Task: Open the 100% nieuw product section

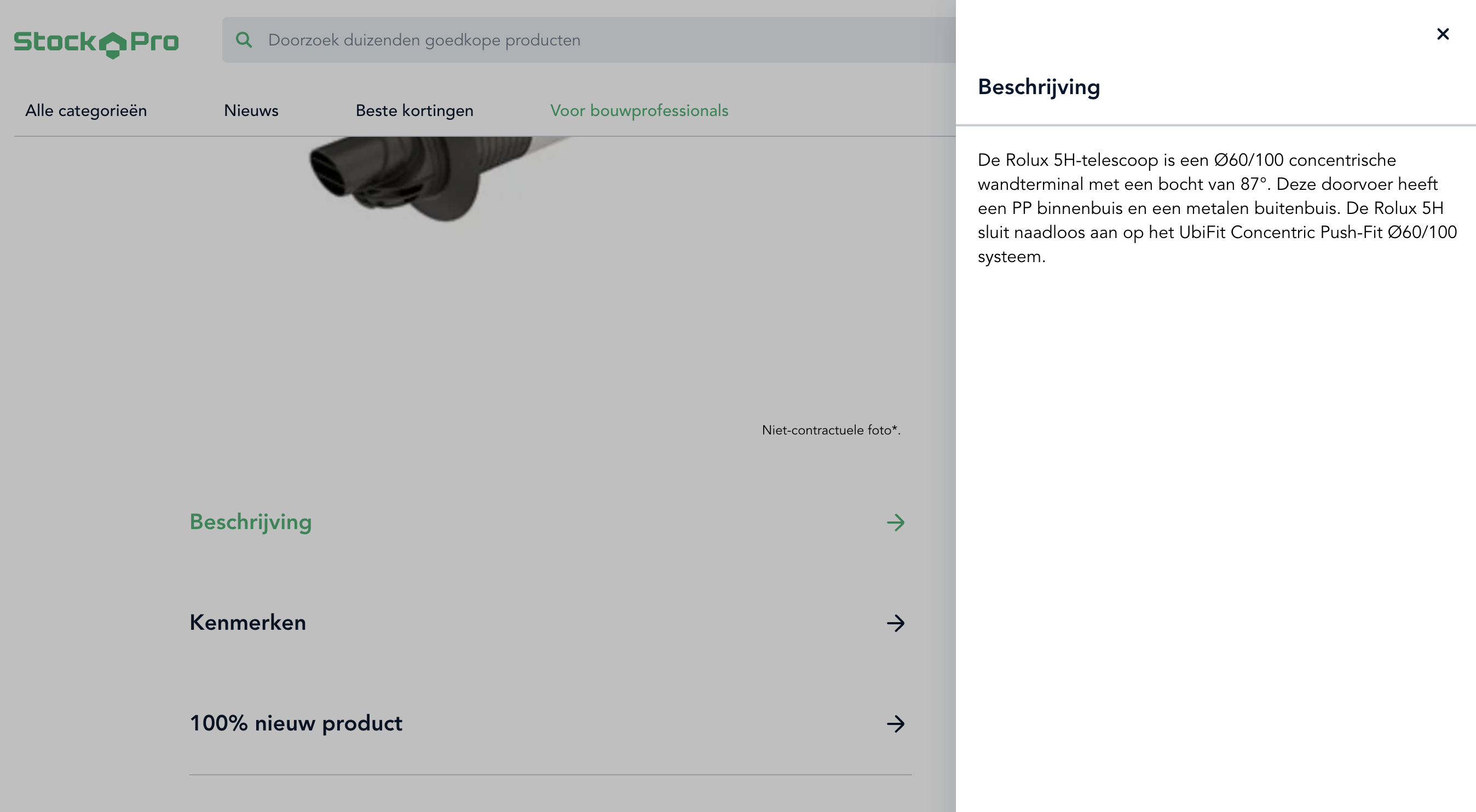Action: (550, 723)
